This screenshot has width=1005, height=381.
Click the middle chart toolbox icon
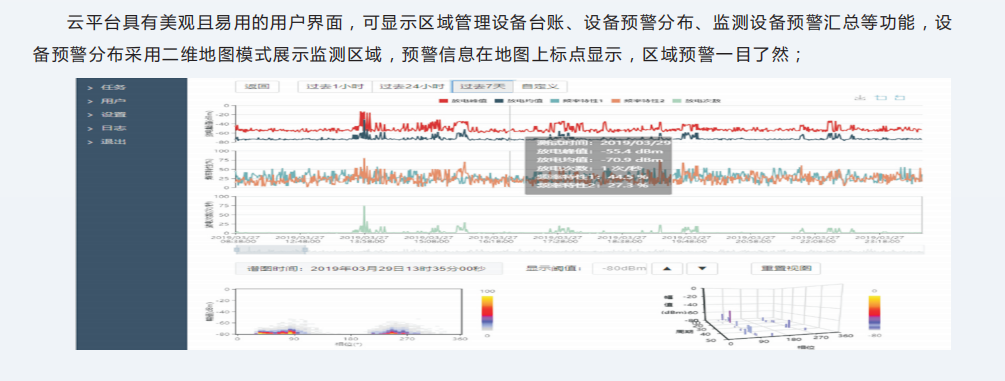click(881, 97)
